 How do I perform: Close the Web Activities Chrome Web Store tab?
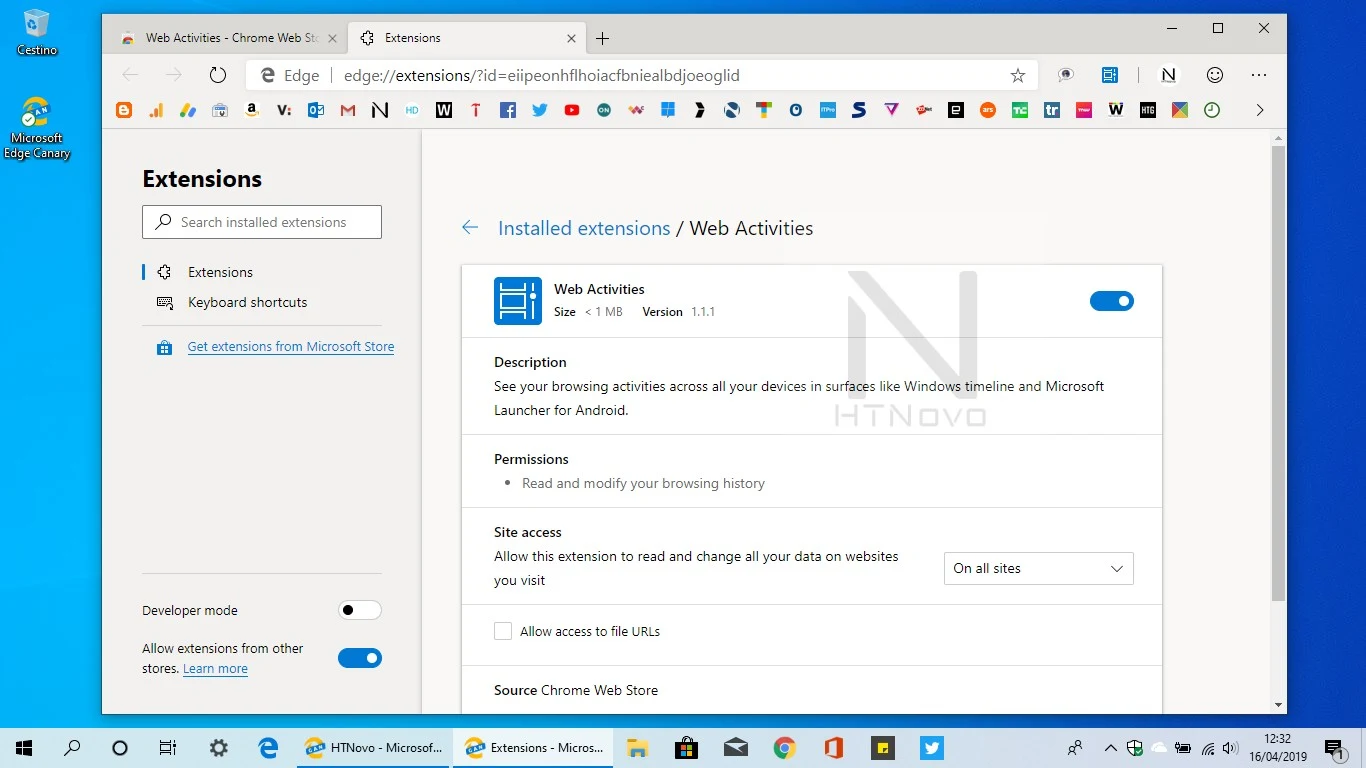coord(333,38)
